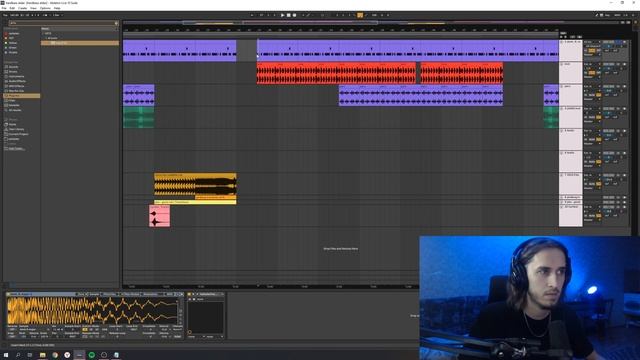Select the MIDI Effects browser category
Viewport: 640px width, 360px height.
click(16, 86)
